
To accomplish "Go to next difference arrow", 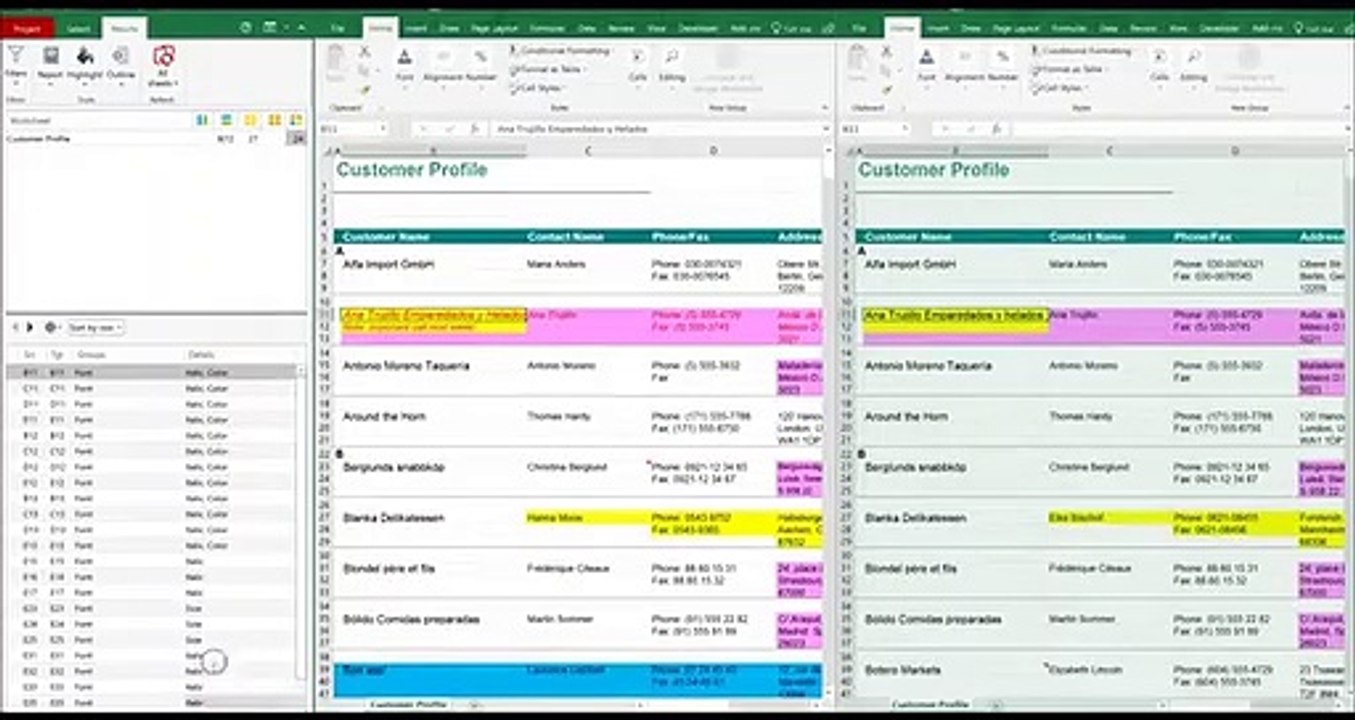I will [x=29, y=327].
